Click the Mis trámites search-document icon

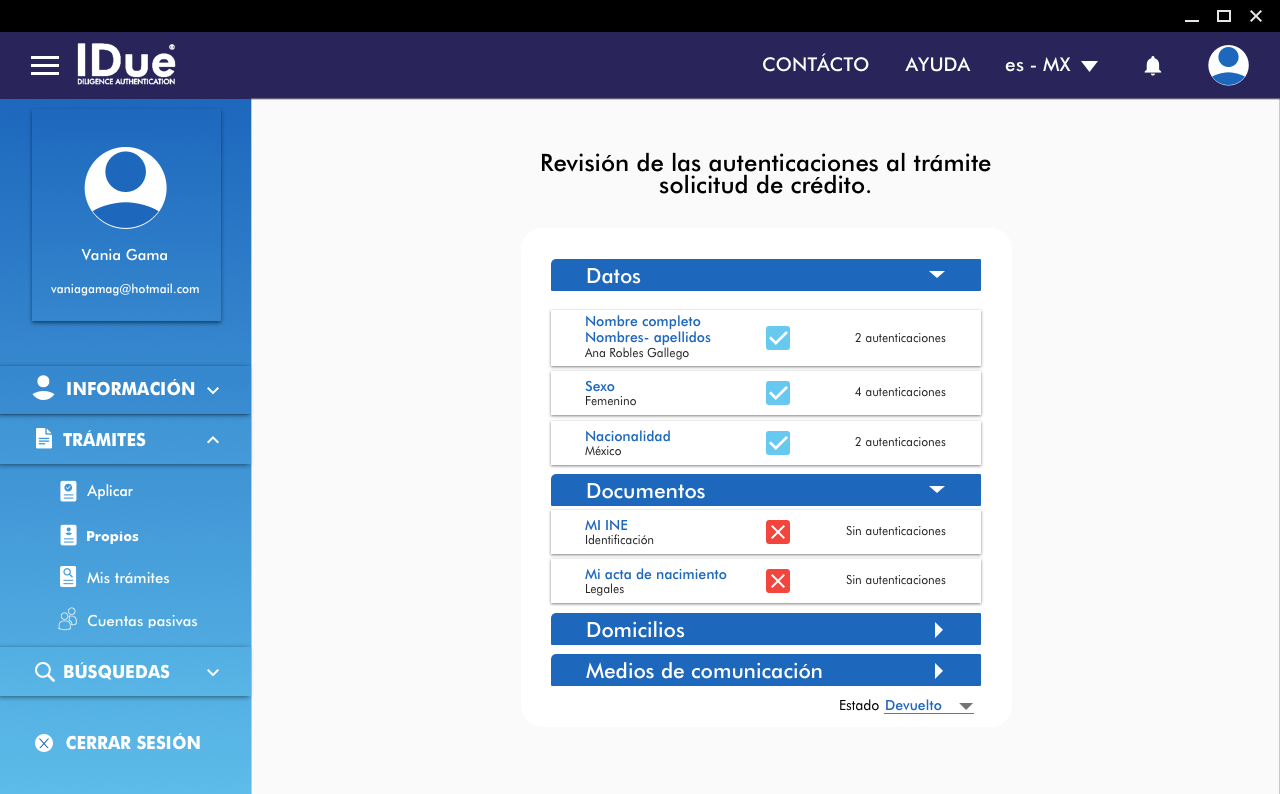(68, 578)
